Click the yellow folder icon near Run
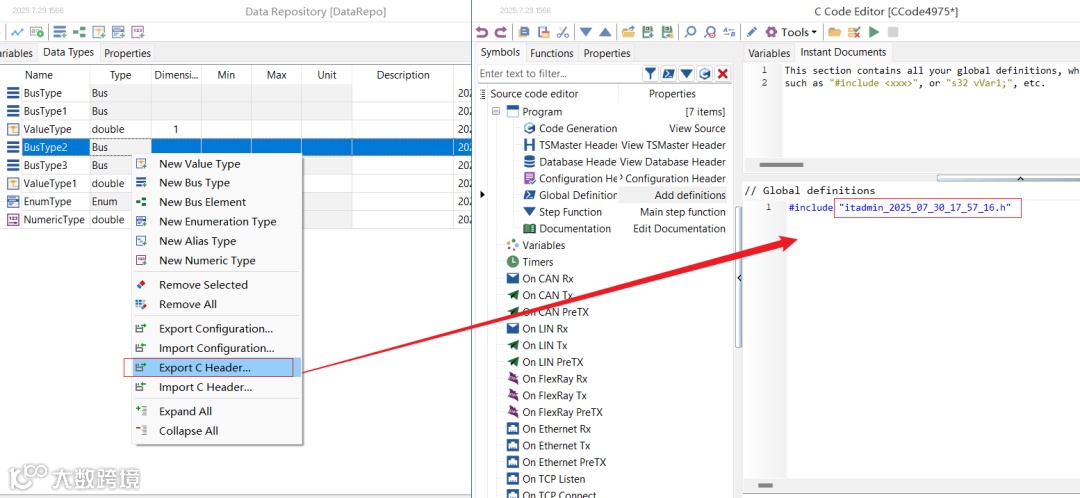Image resolution: width=1080 pixels, height=498 pixels. pyautogui.click(x=834, y=32)
